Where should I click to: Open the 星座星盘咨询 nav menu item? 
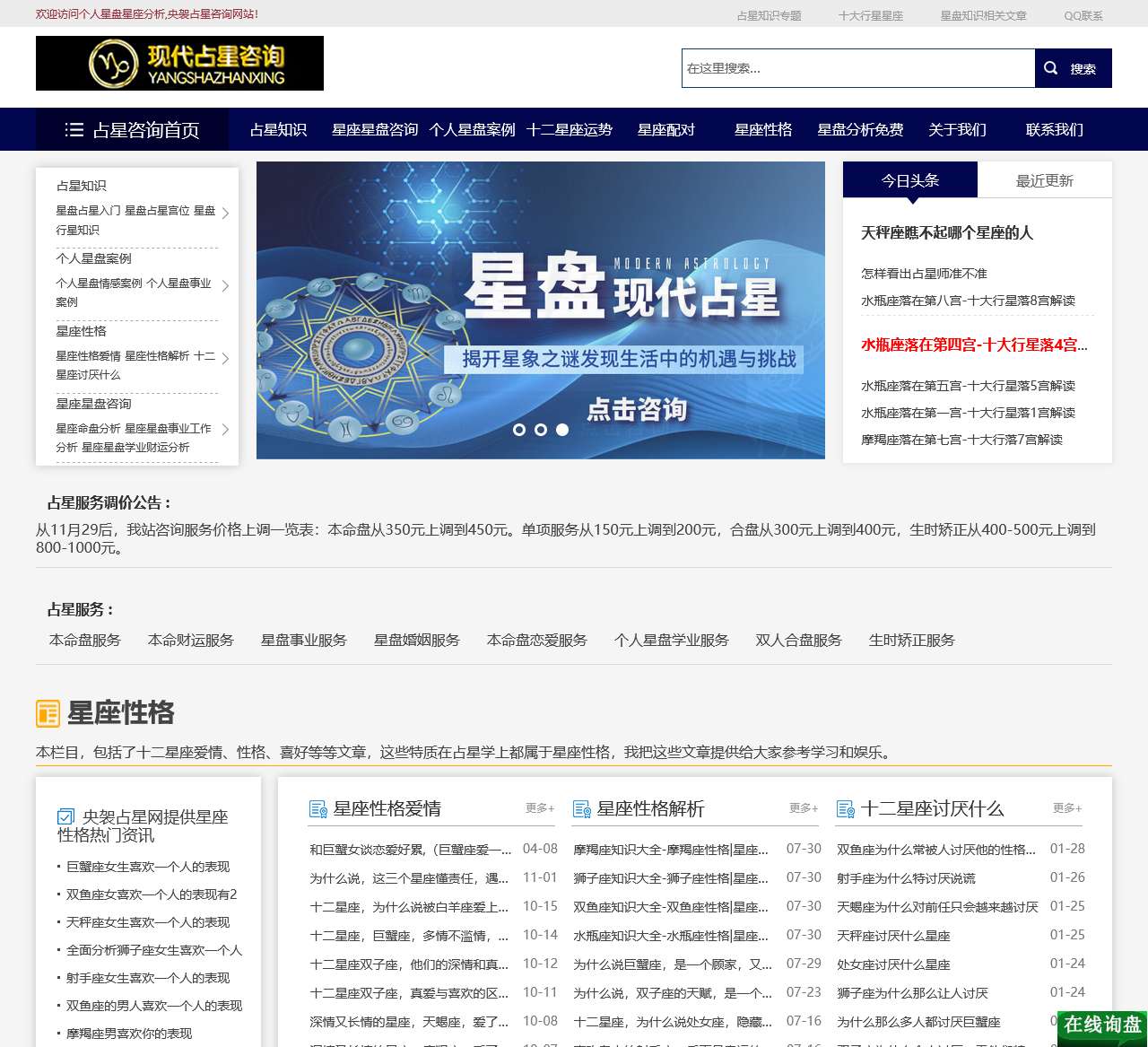click(x=375, y=130)
